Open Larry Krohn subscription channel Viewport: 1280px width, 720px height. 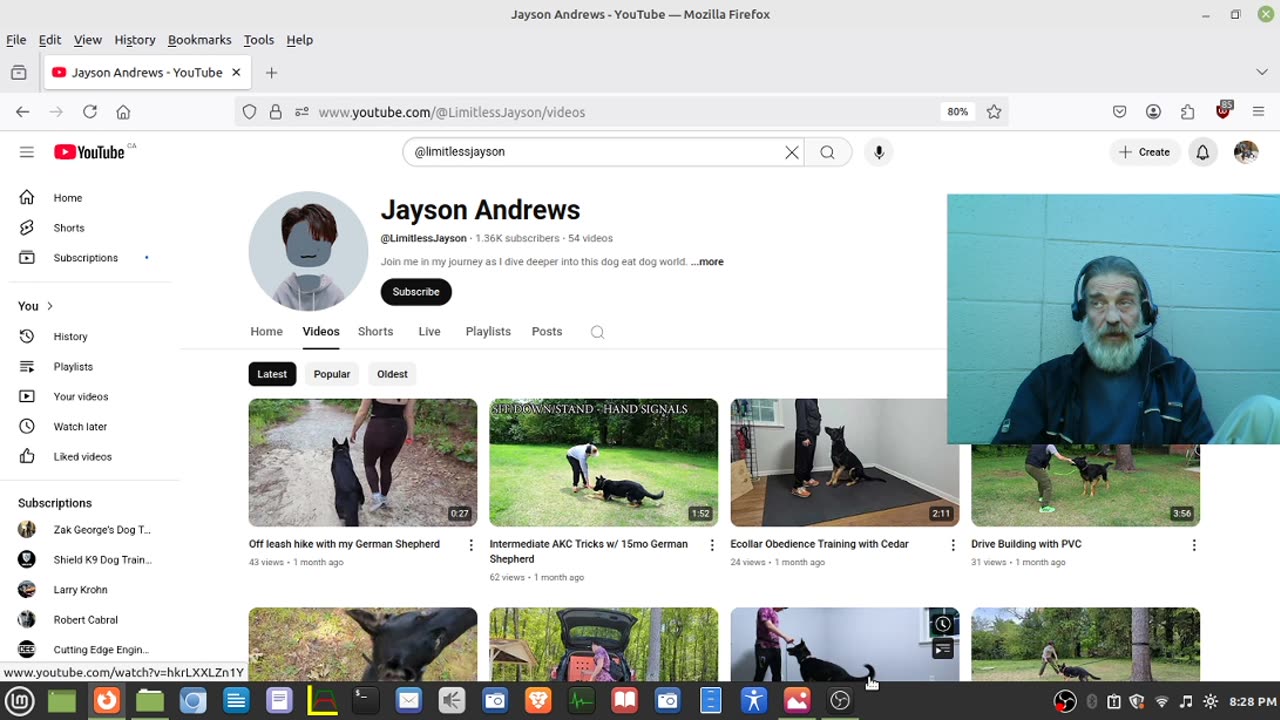[80, 590]
